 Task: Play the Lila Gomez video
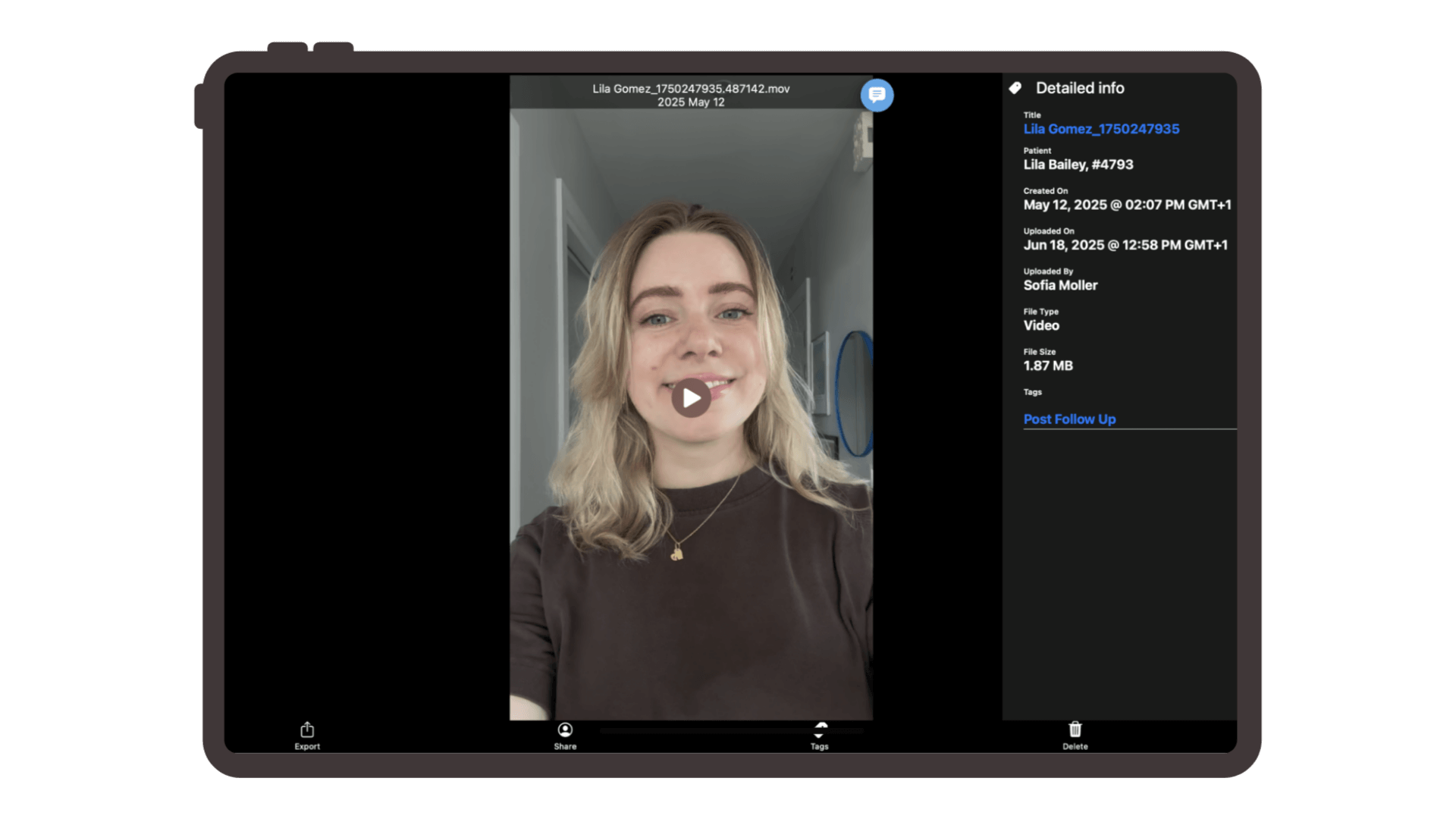pyautogui.click(x=691, y=398)
